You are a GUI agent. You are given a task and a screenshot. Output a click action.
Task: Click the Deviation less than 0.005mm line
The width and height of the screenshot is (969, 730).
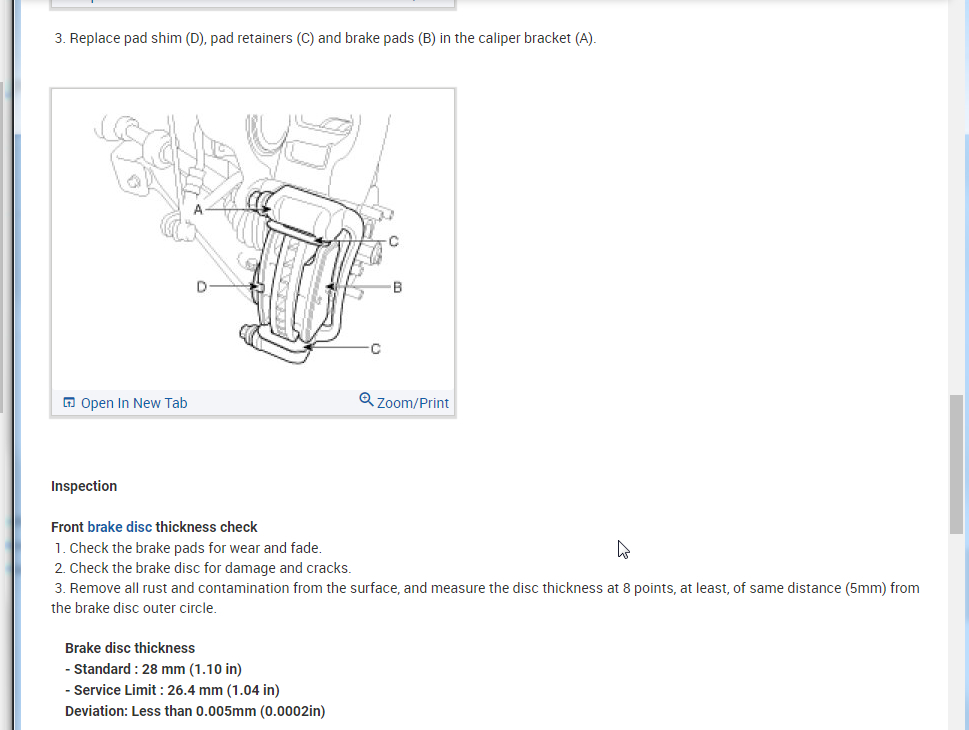(195, 711)
